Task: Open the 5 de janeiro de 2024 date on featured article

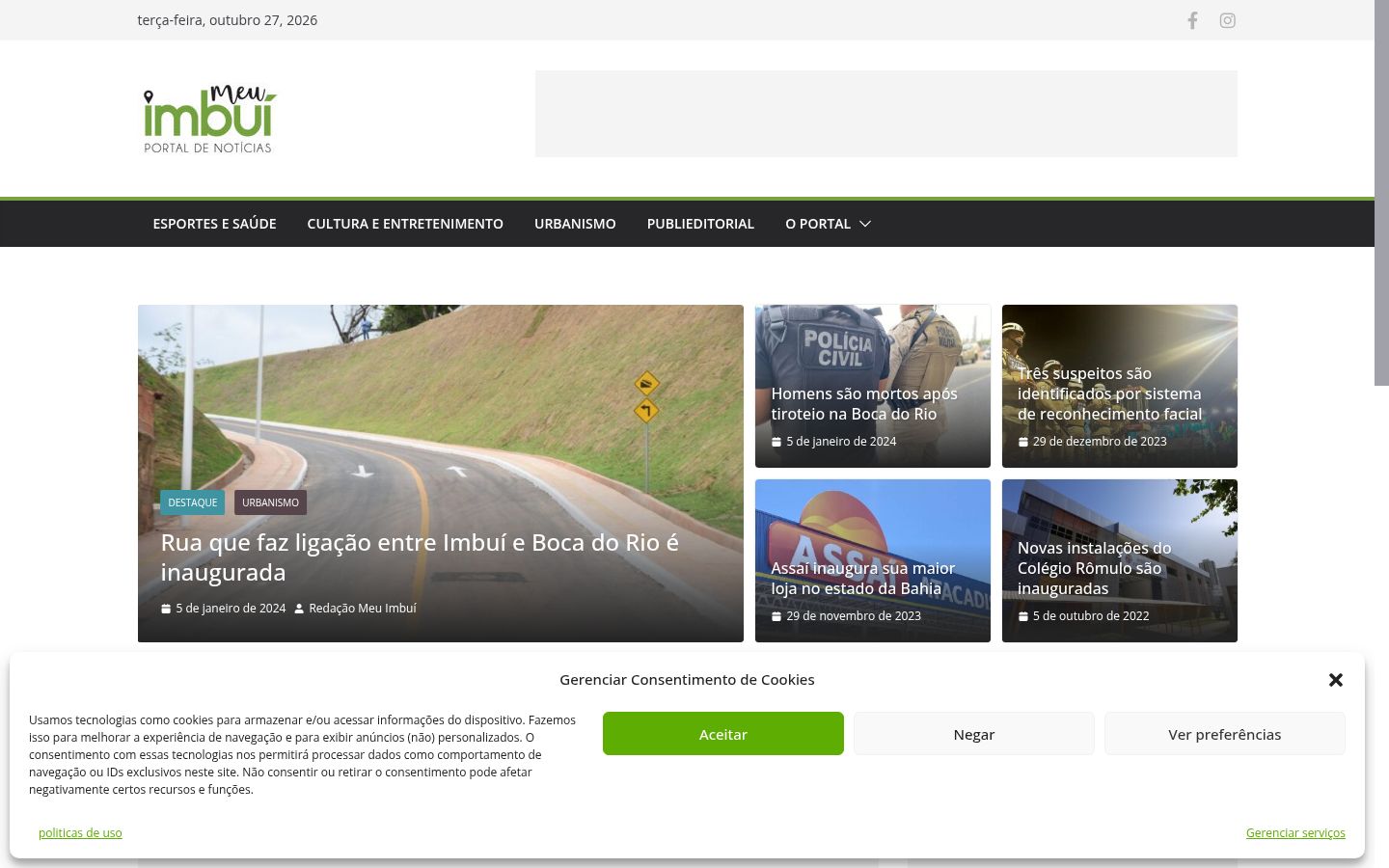Action: (231, 609)
